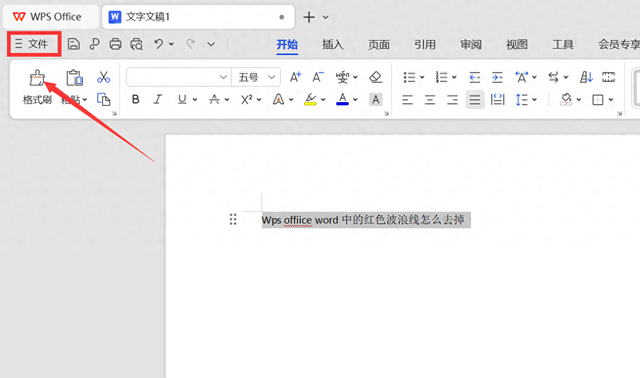Open the 文件 file menu
640x378 pixels.
click(34, 44)
